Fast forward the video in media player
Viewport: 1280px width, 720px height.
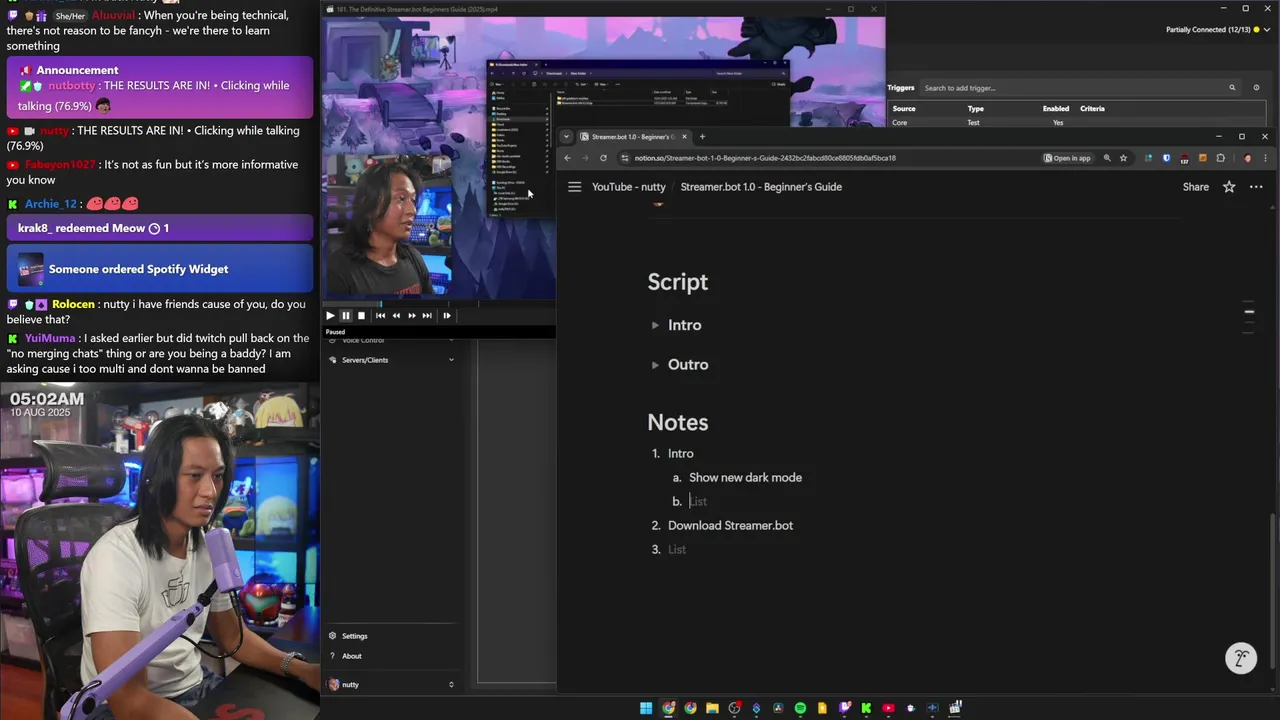(x=411, y=315)
